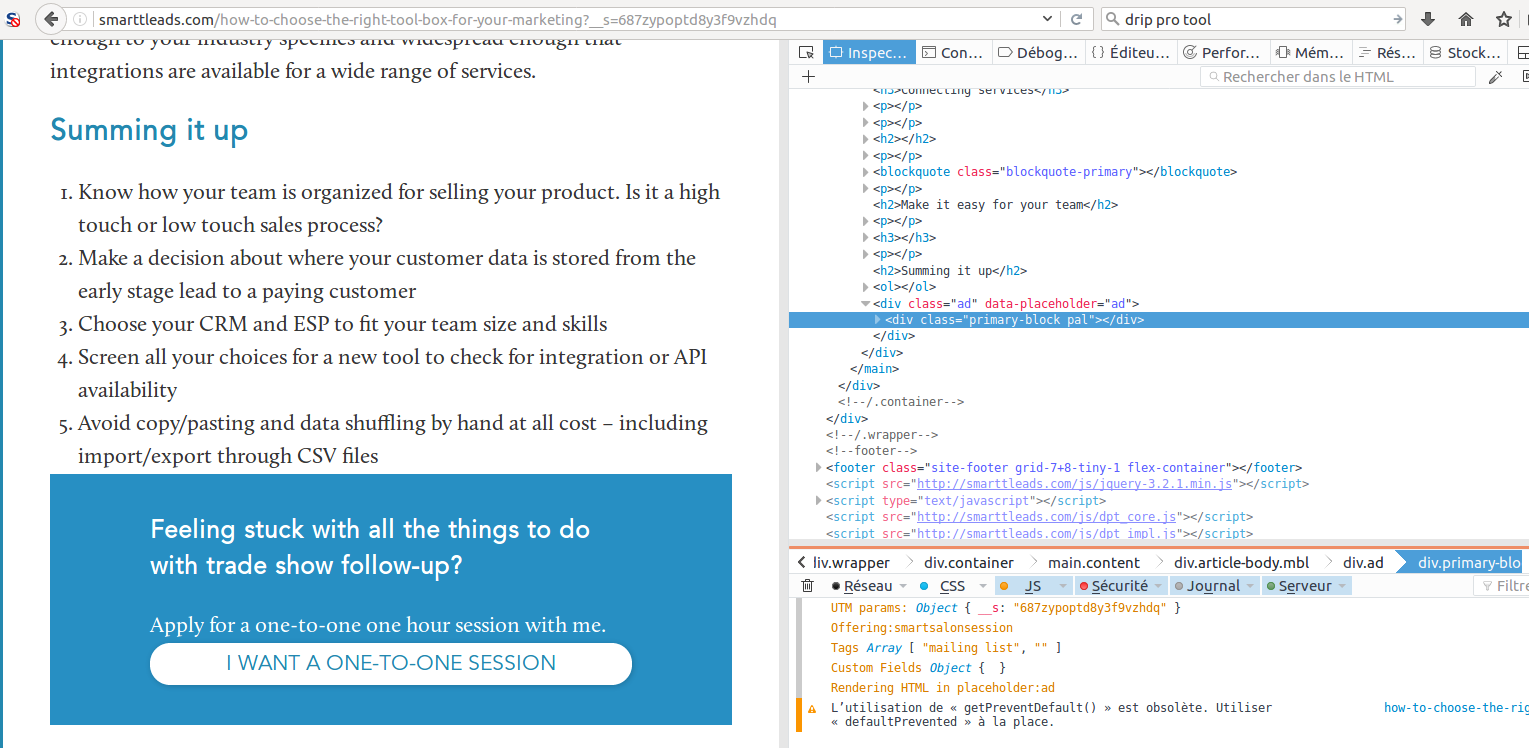The width and height of the screenshot is (1529, 748).
Task: Expand the footer site-footer node
Action: click(x=819, y=468)
